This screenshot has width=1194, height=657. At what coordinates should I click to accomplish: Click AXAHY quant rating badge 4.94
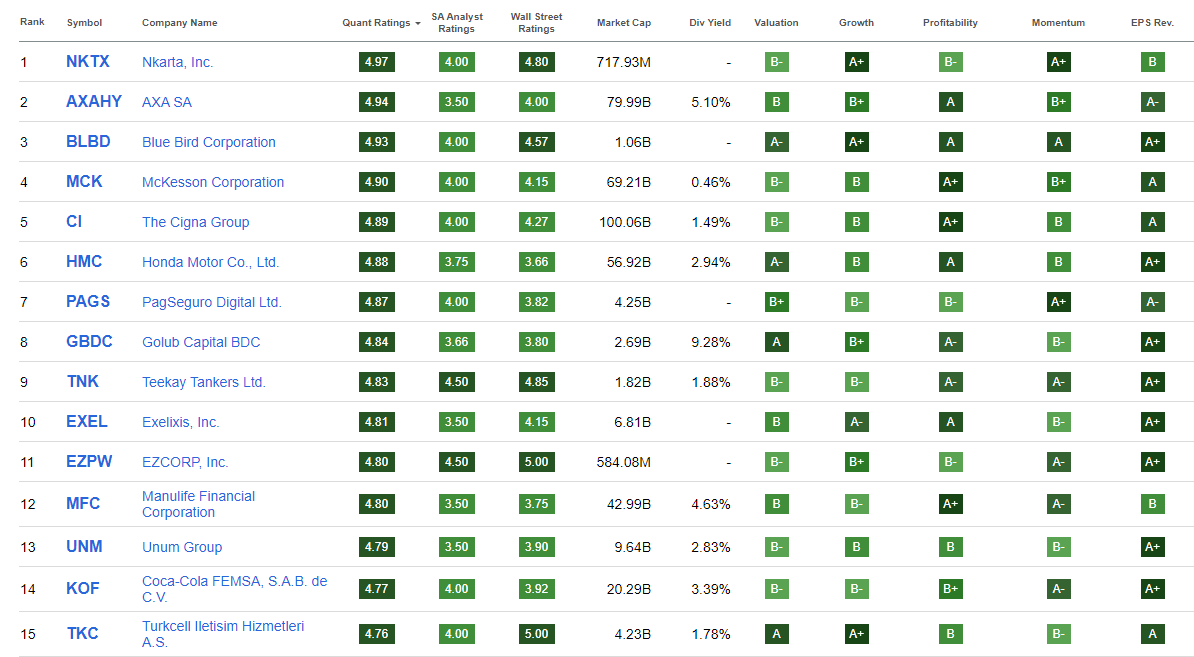coord(377,102)
